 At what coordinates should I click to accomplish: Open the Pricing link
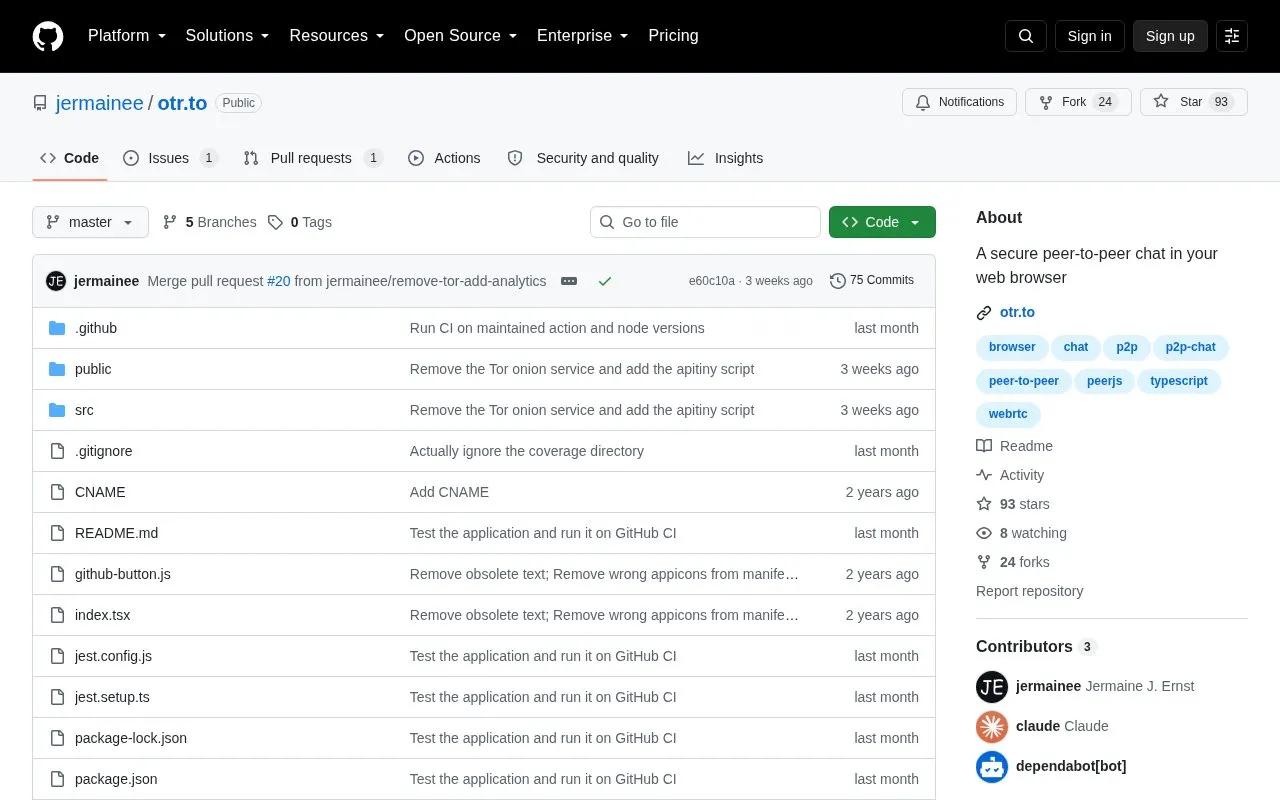[673, 36]
